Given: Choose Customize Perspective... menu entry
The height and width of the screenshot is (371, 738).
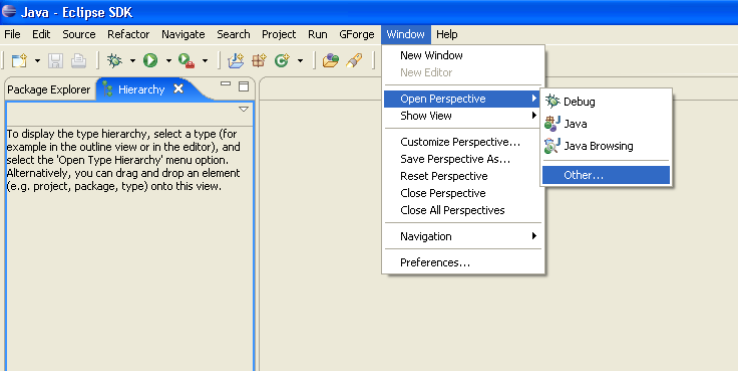Looking at the screenshot, I should coord(463,142).
